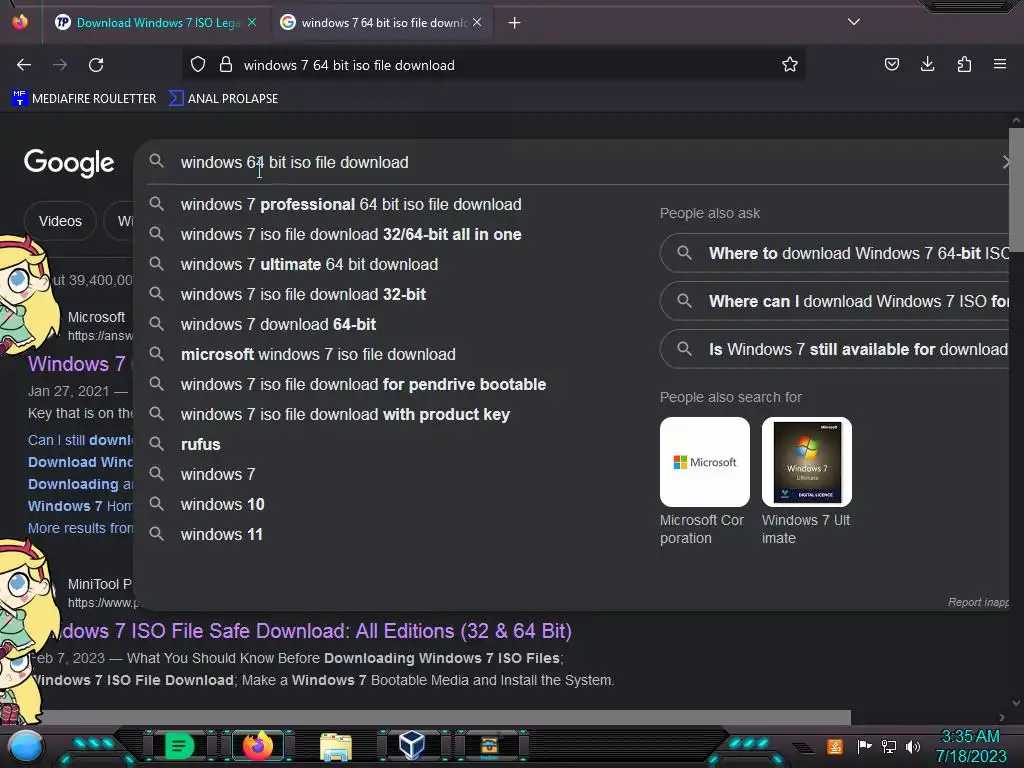Reload the page with the refresh icon
This screenshot has height=768, width=1024.
[96, 65]
